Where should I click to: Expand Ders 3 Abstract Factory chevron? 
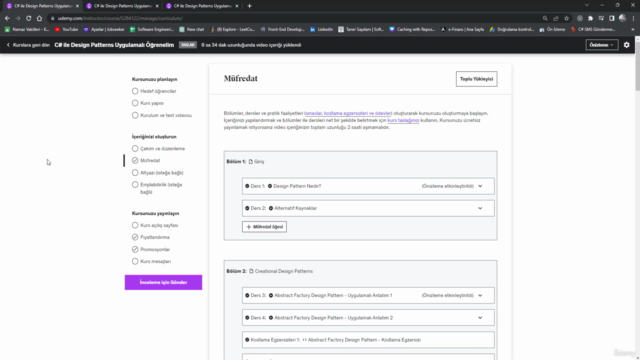(x=480, y=296)
